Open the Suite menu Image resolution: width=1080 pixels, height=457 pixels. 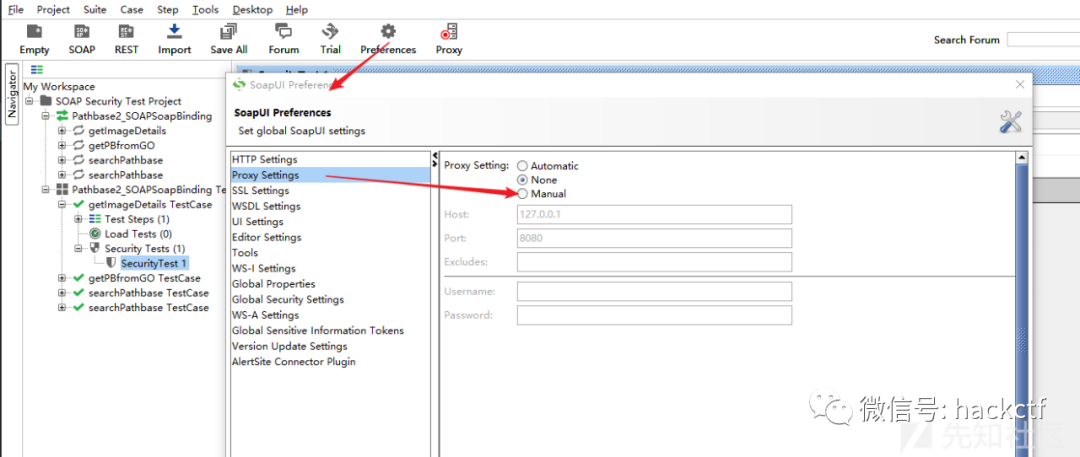95,10
